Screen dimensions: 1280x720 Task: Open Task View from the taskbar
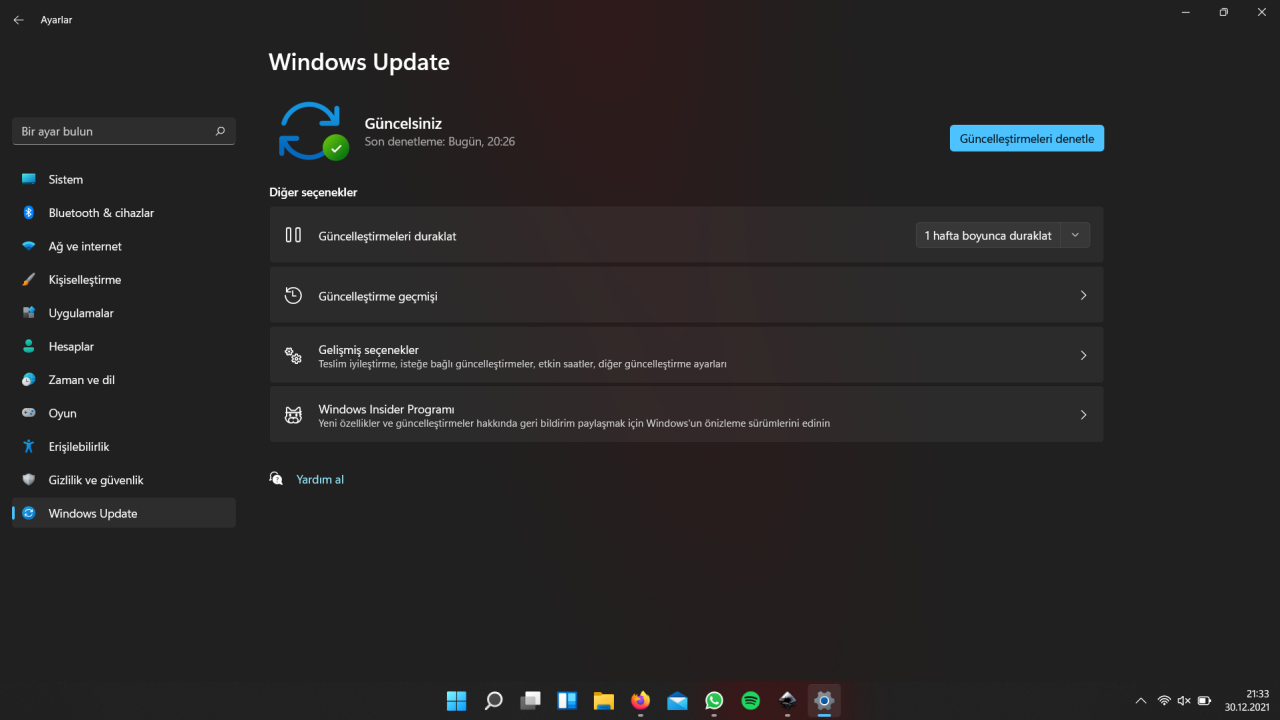tap(530, 700)
